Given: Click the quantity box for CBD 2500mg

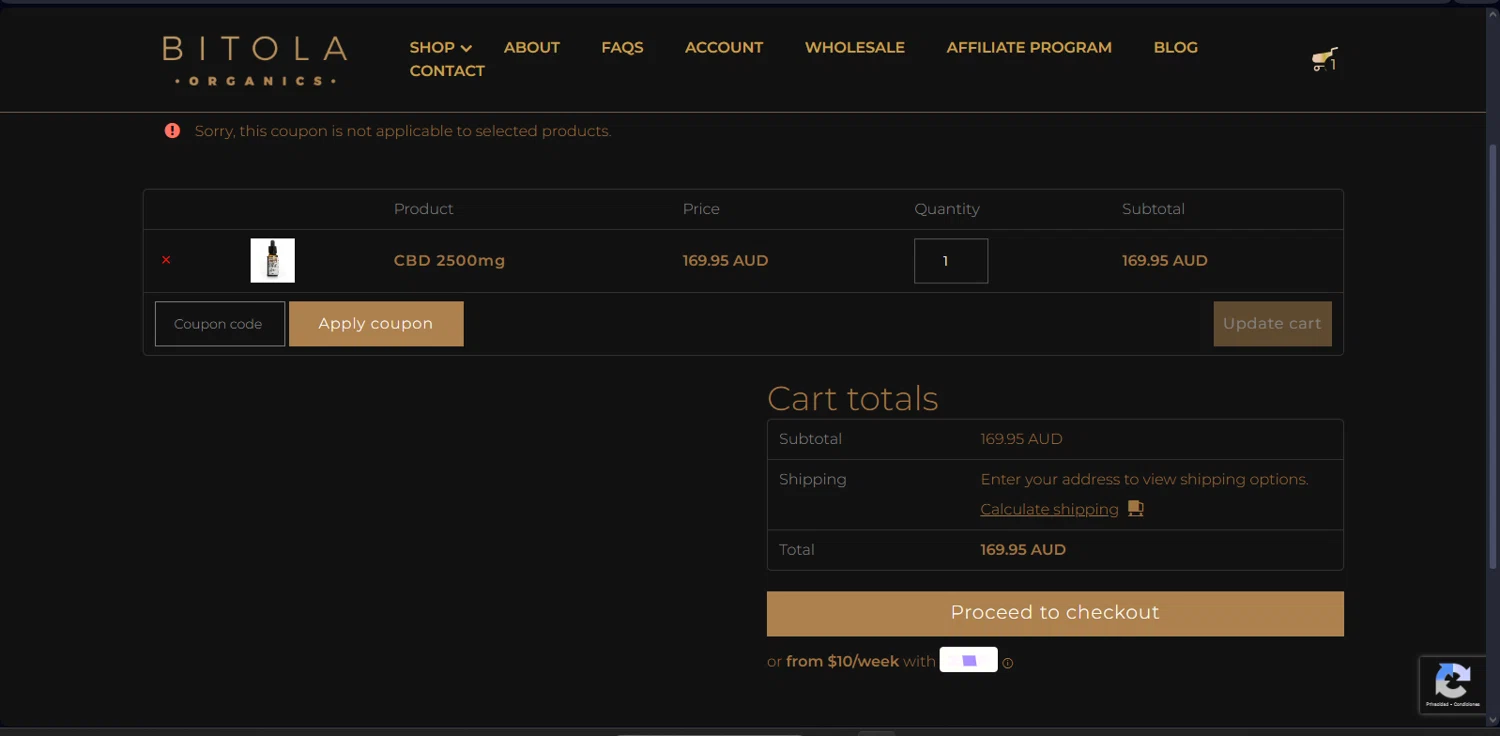Looking at the screenshot, I should [x=951, y=261].
